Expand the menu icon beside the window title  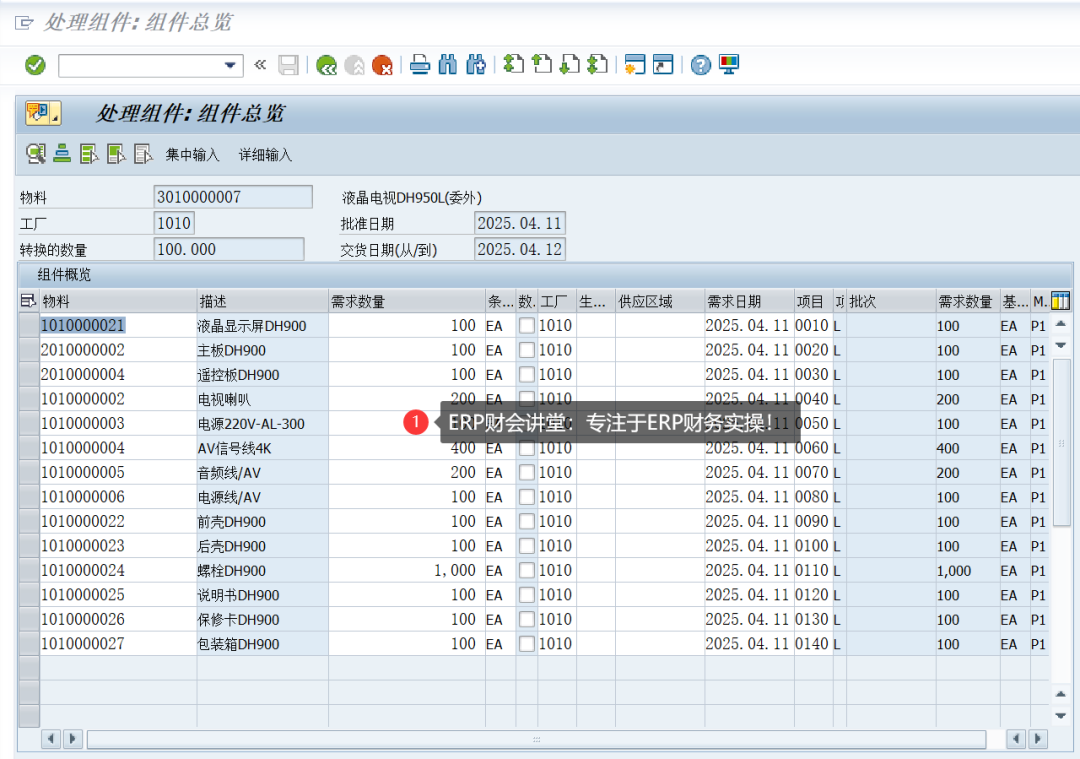point(24,23)
